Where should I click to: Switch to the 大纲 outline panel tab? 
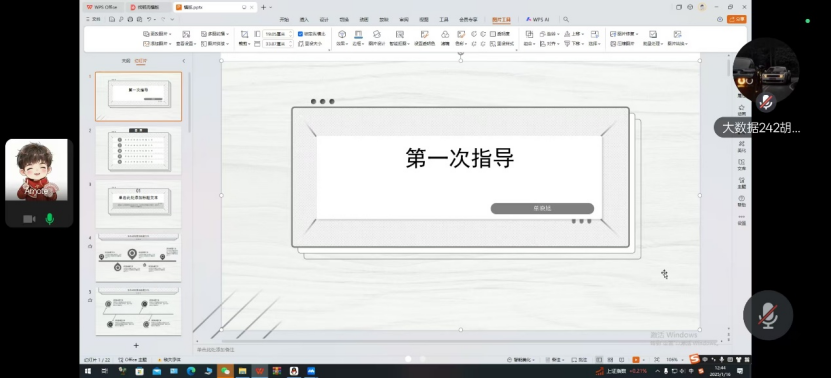(x=126, y=61)
